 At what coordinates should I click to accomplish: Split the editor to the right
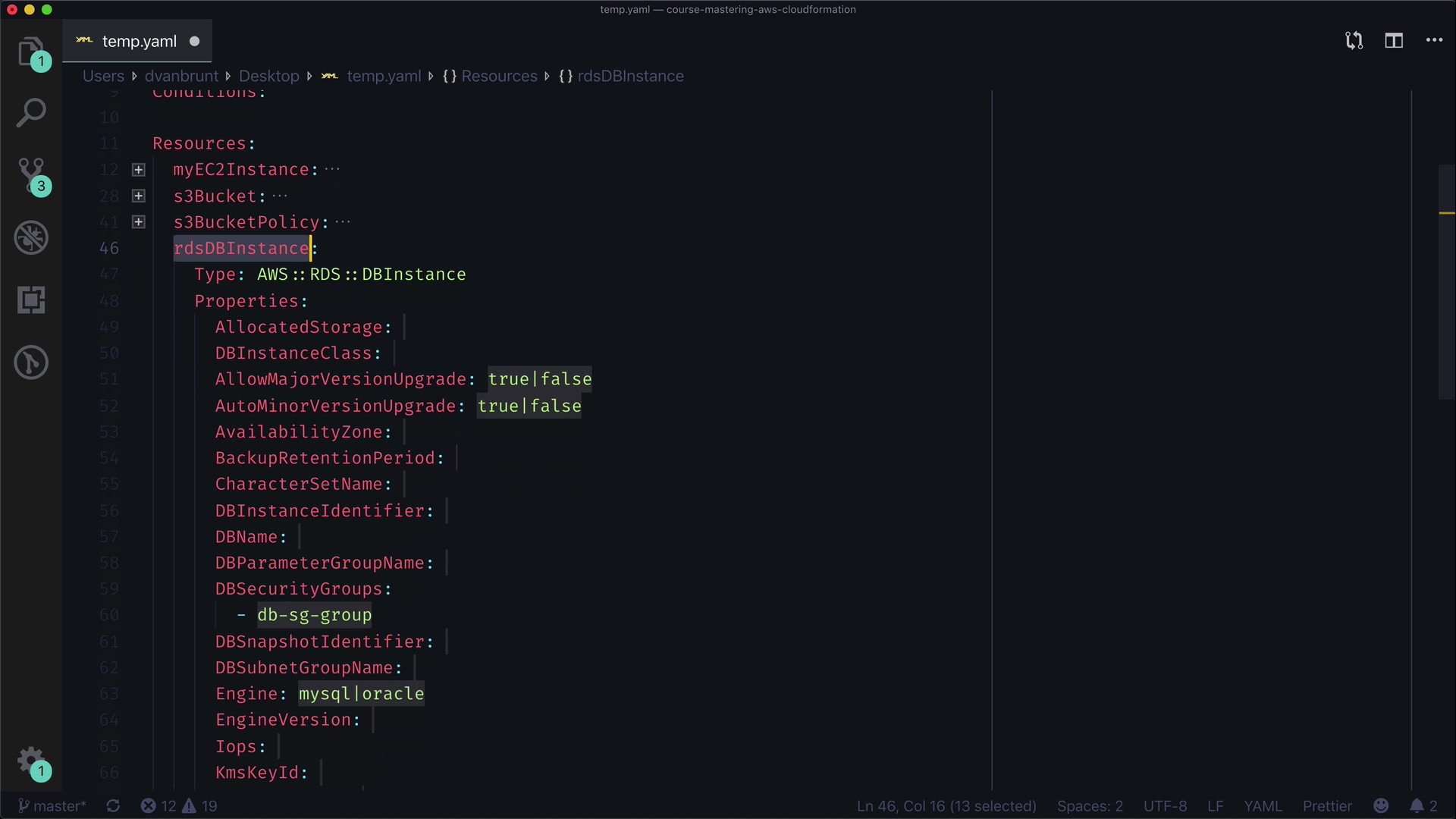[x=1394, y=41]
